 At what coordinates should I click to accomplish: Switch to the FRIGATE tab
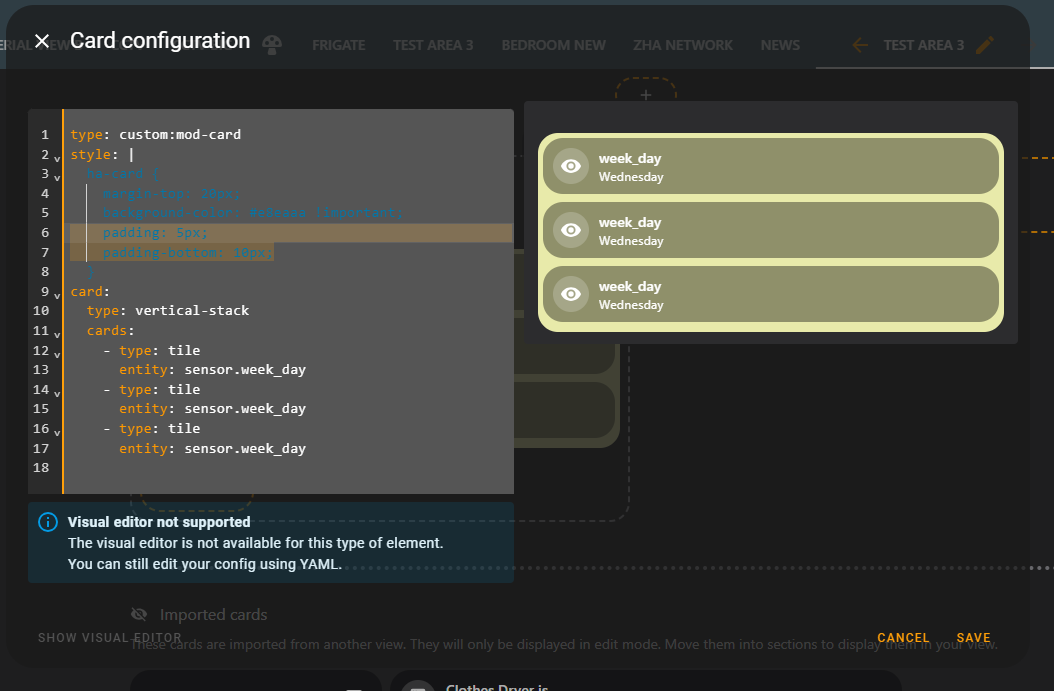tap(338, 44)
